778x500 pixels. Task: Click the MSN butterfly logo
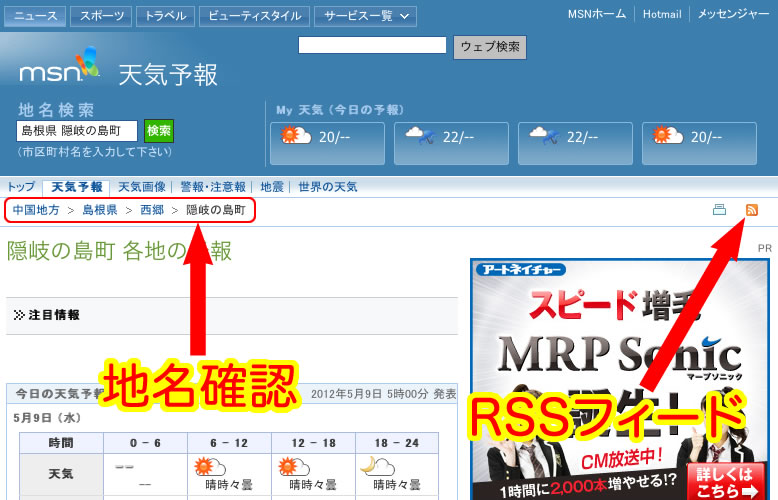[x=88, y=62]
